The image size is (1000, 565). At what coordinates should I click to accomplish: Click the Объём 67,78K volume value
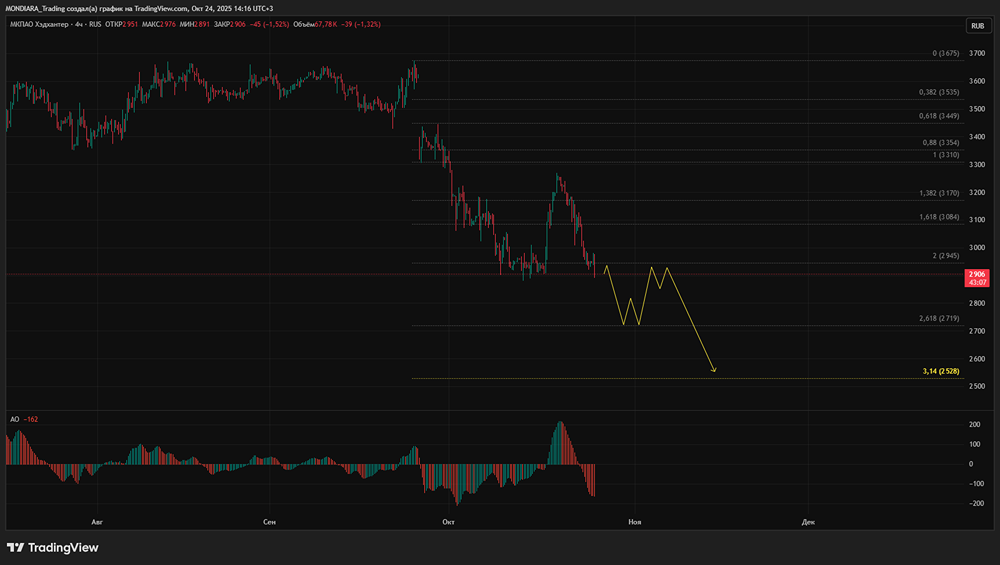tap(315, 24)
